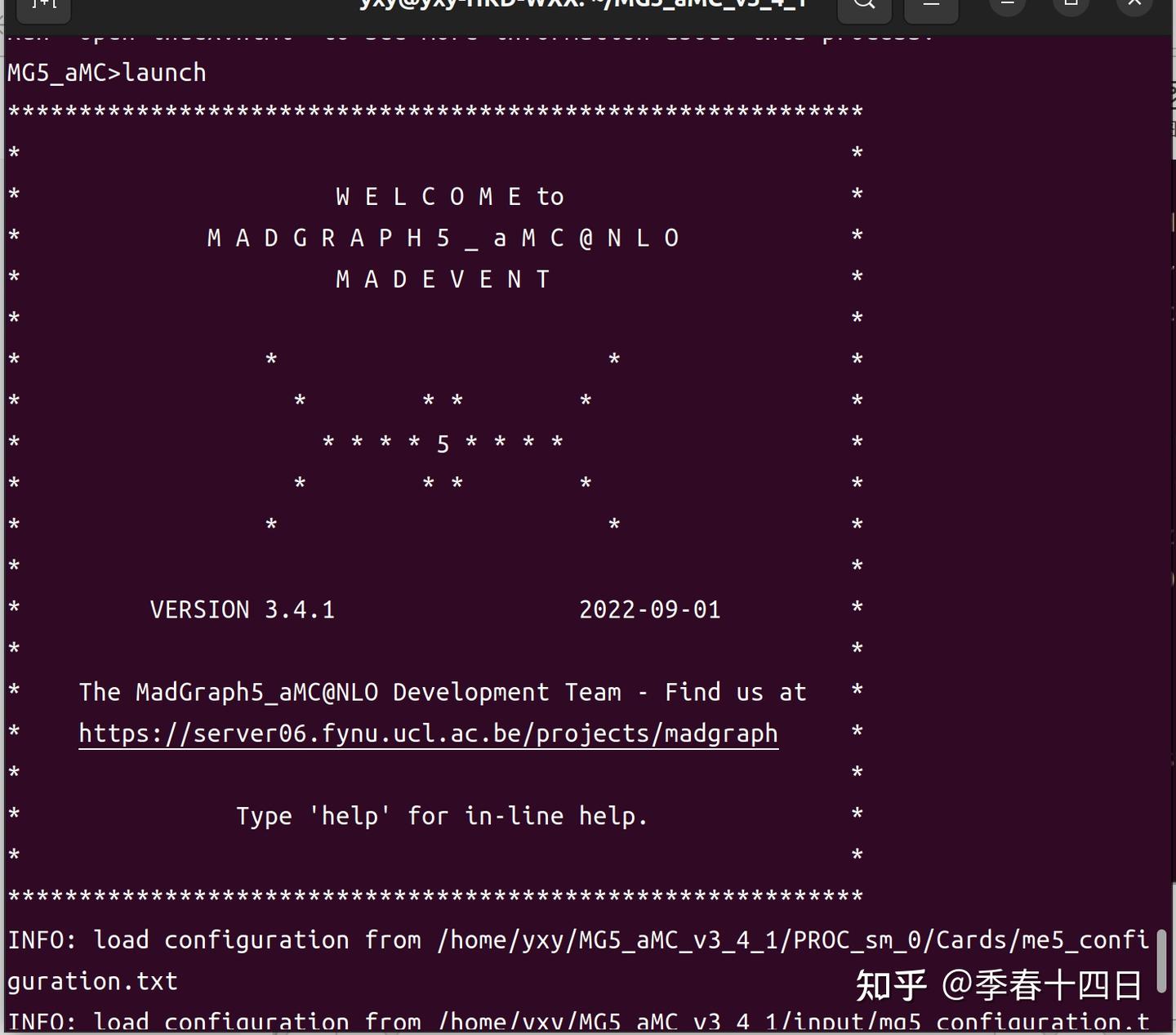Click the MADGRAPH5_aMC@NLO banner text

pyautogui.click(x=443, y=239)
